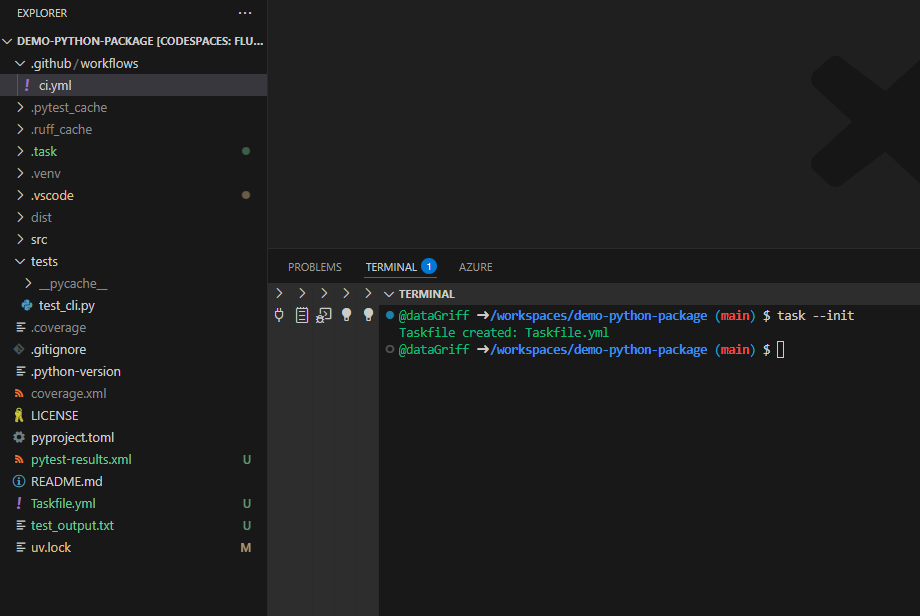The image size is (920, 616).
Task: Collapse the DEMO-PYTHON-PACKAGE root folder
Action: pos(8,41)
